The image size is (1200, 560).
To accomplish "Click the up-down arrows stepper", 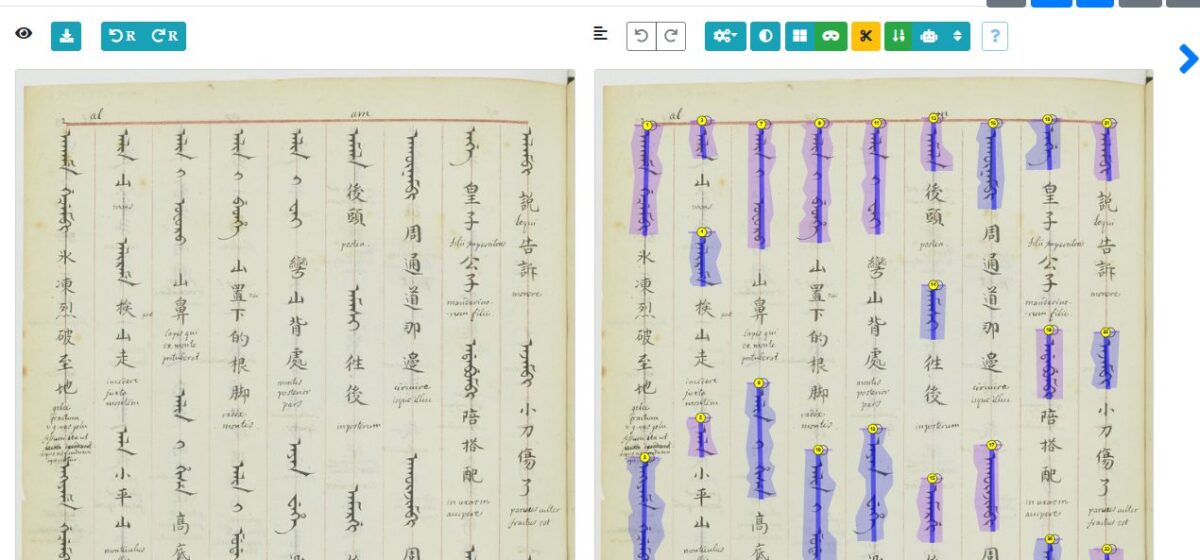I will click(957, 36).
